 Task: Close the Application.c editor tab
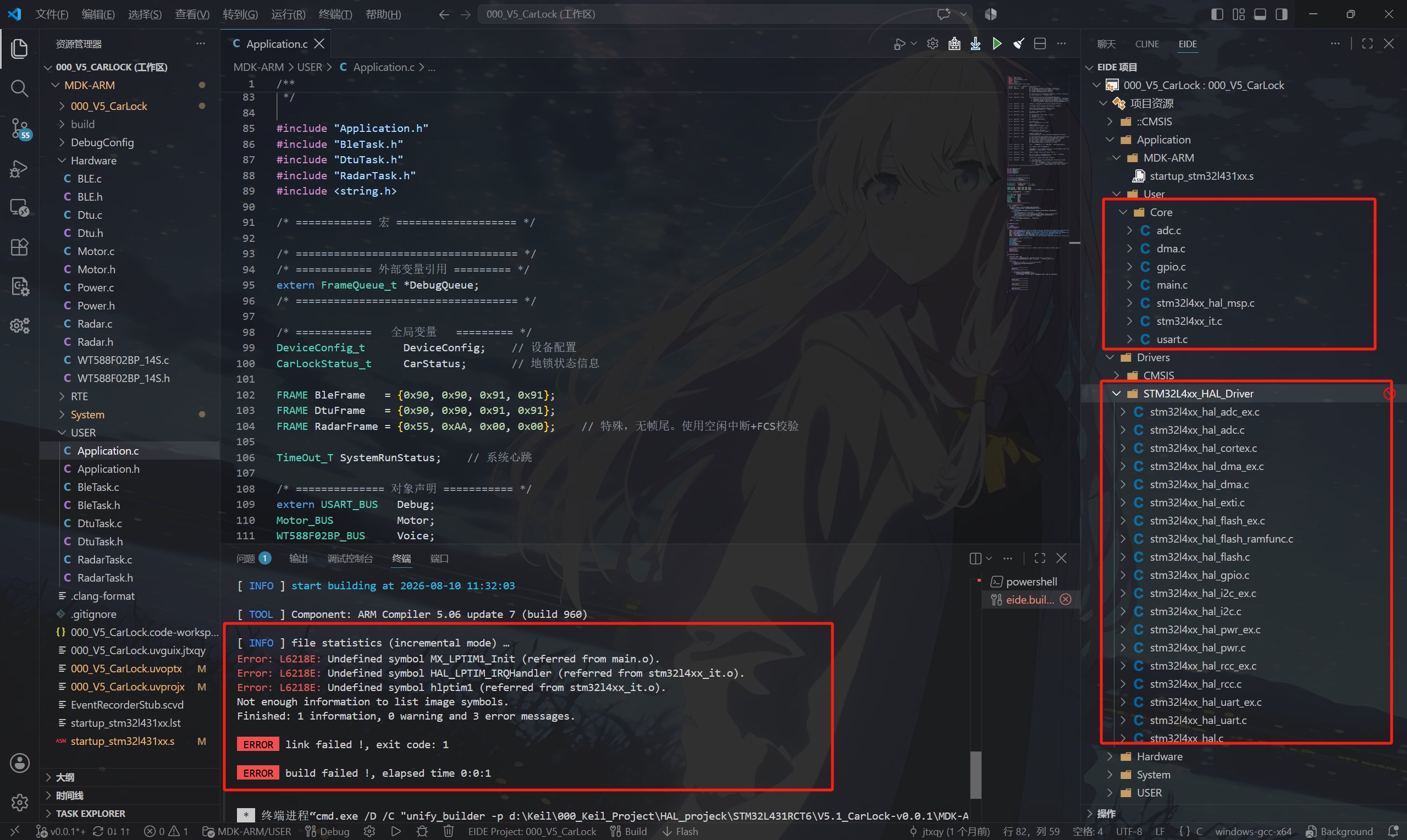319,43
